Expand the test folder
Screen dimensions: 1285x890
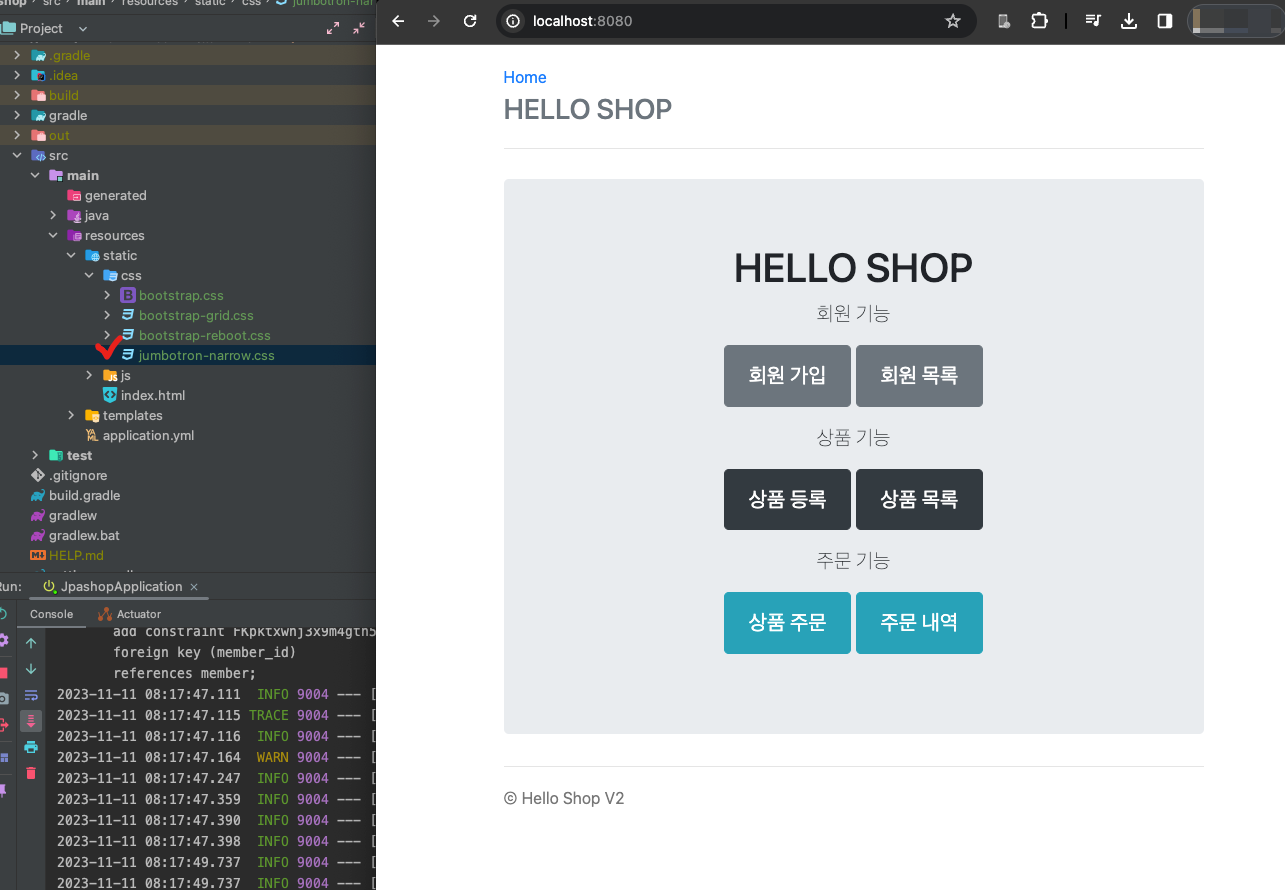click(x=35, y=455)
